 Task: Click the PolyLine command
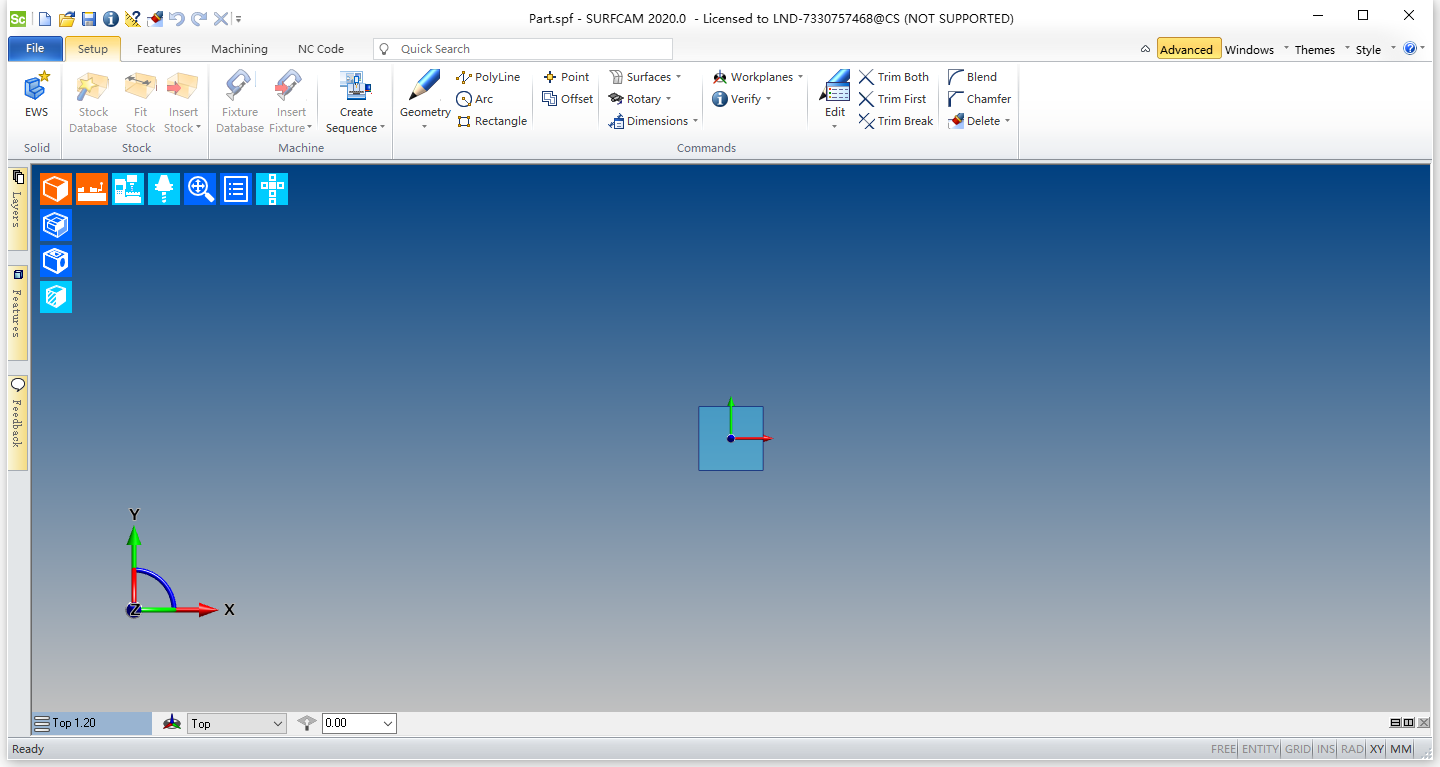coord(488,77)
